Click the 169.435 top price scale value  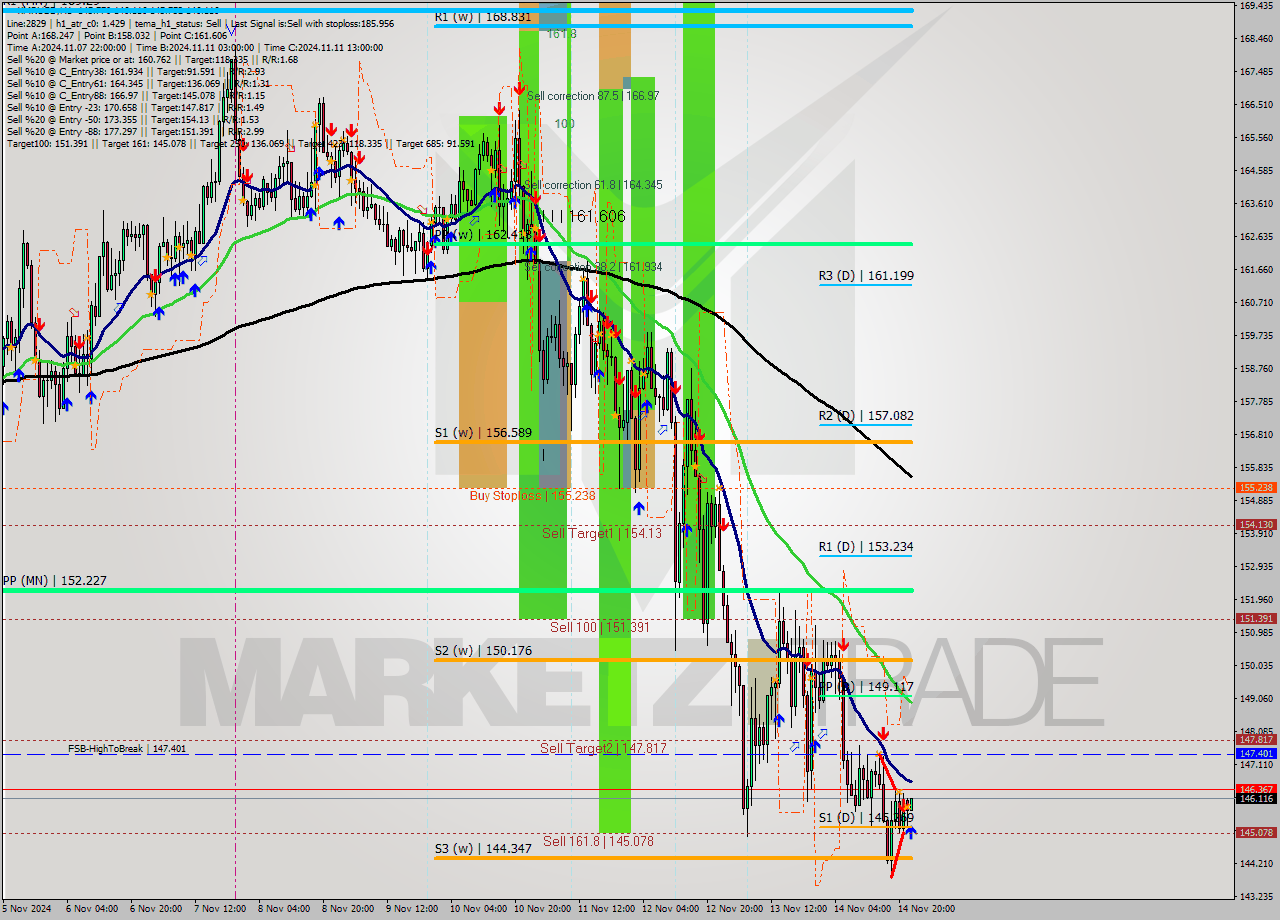click(1256, 6)
